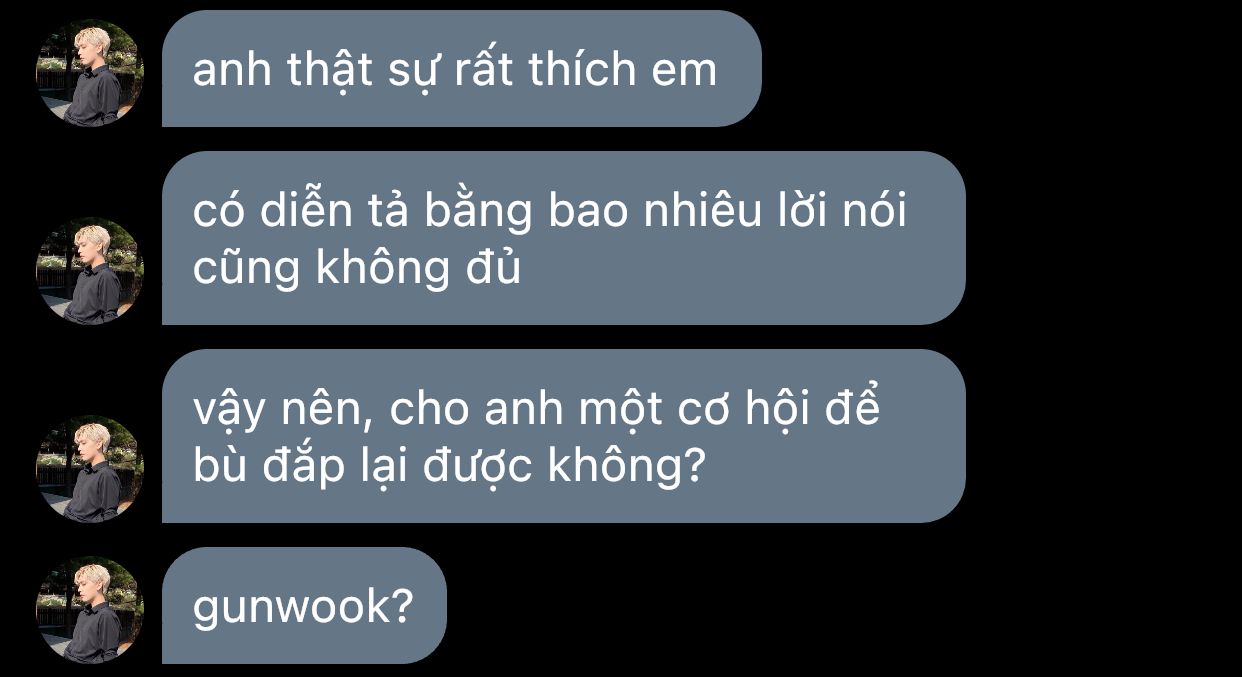Click the line "bù đắp lại được không?"
The image size is (1242, 677).
coord(450,466)
